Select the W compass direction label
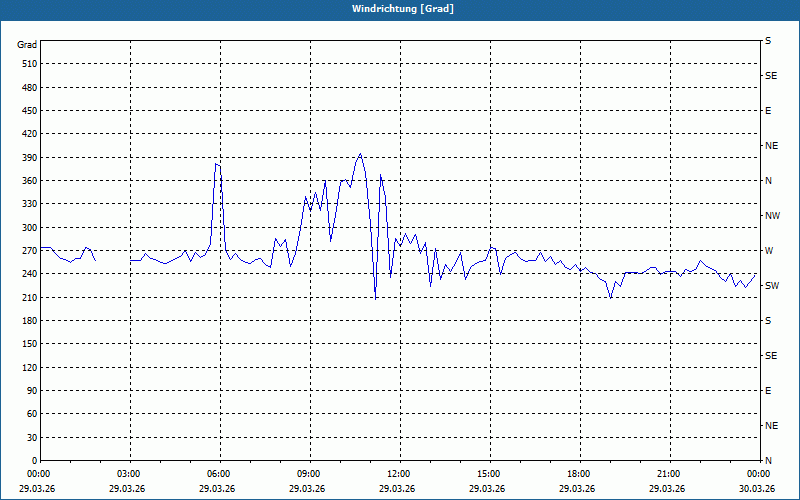The height and width of the screenshot is (500, 800). (x=769, y=251)
